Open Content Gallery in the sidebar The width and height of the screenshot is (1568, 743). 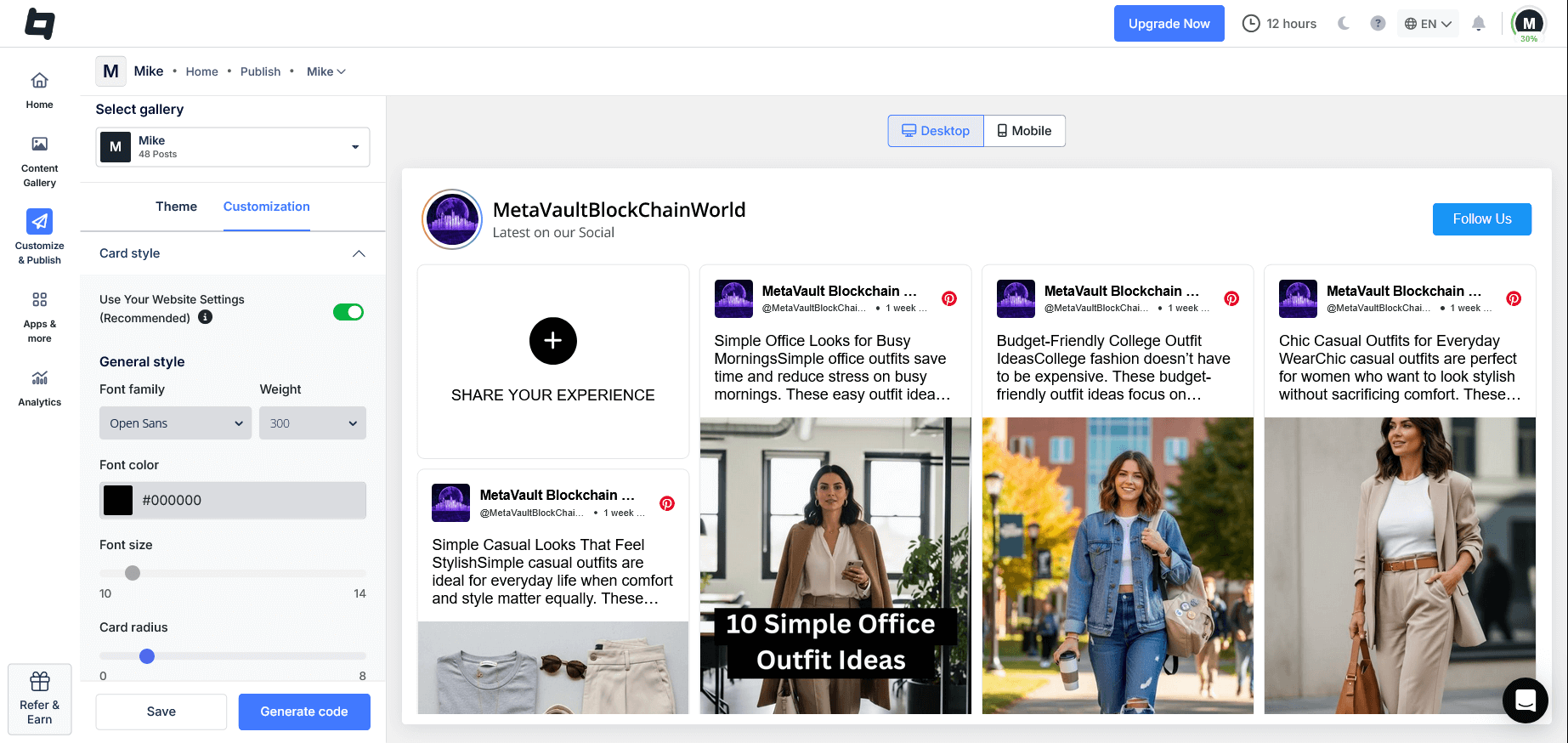tap(39, 162)
